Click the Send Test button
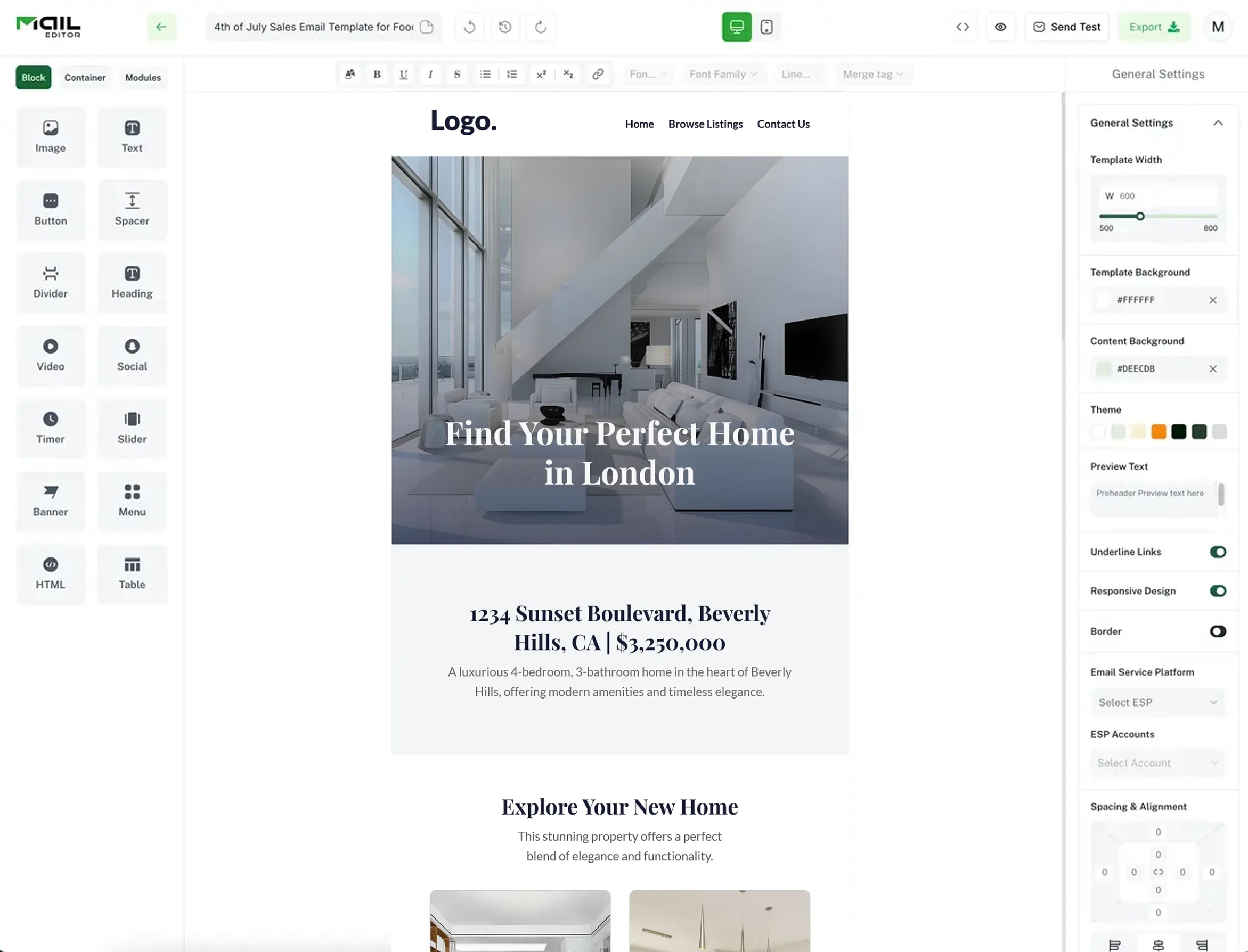 (1067, 27)
